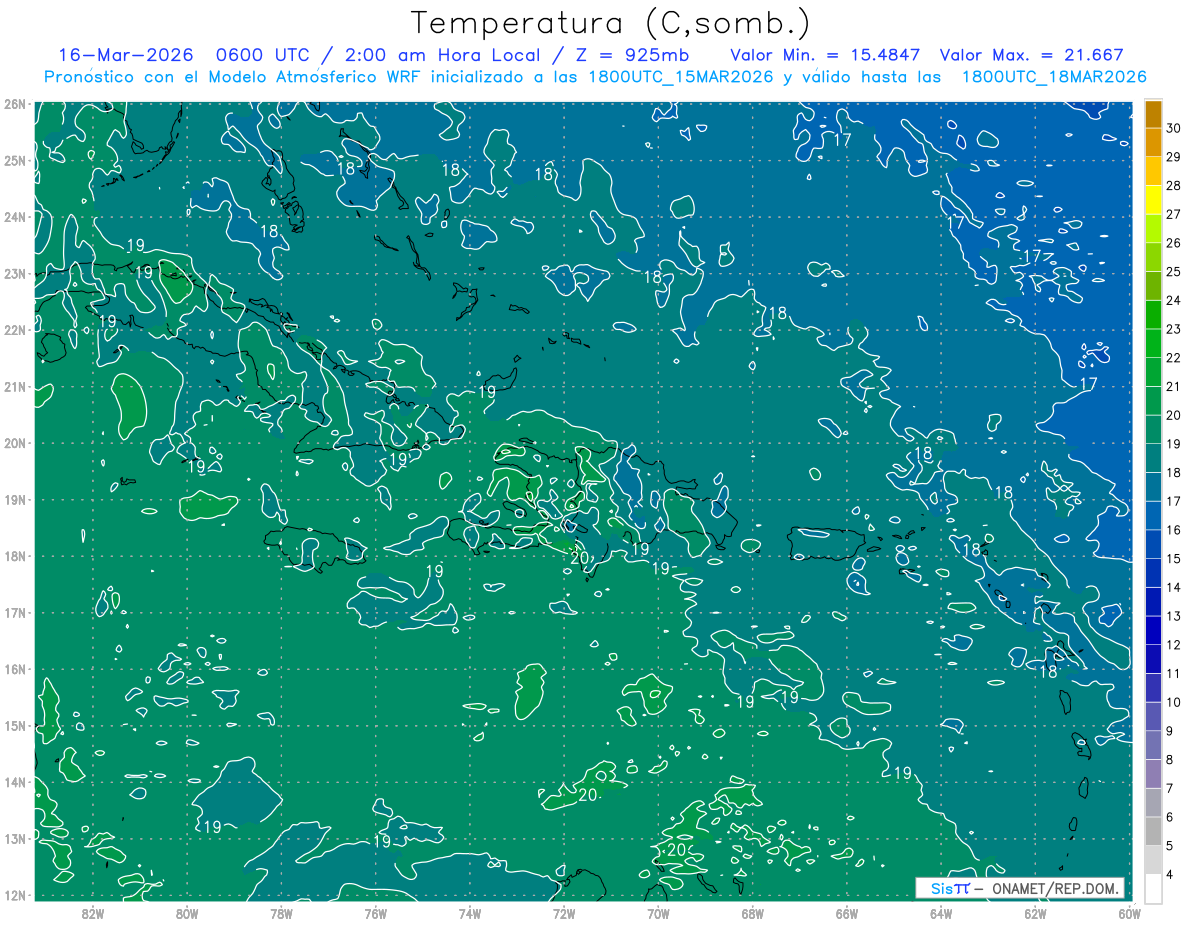Click the '25' label on the color scale
The height and width of the screenshot is (927, 1200).
(x=1173, y=271)
